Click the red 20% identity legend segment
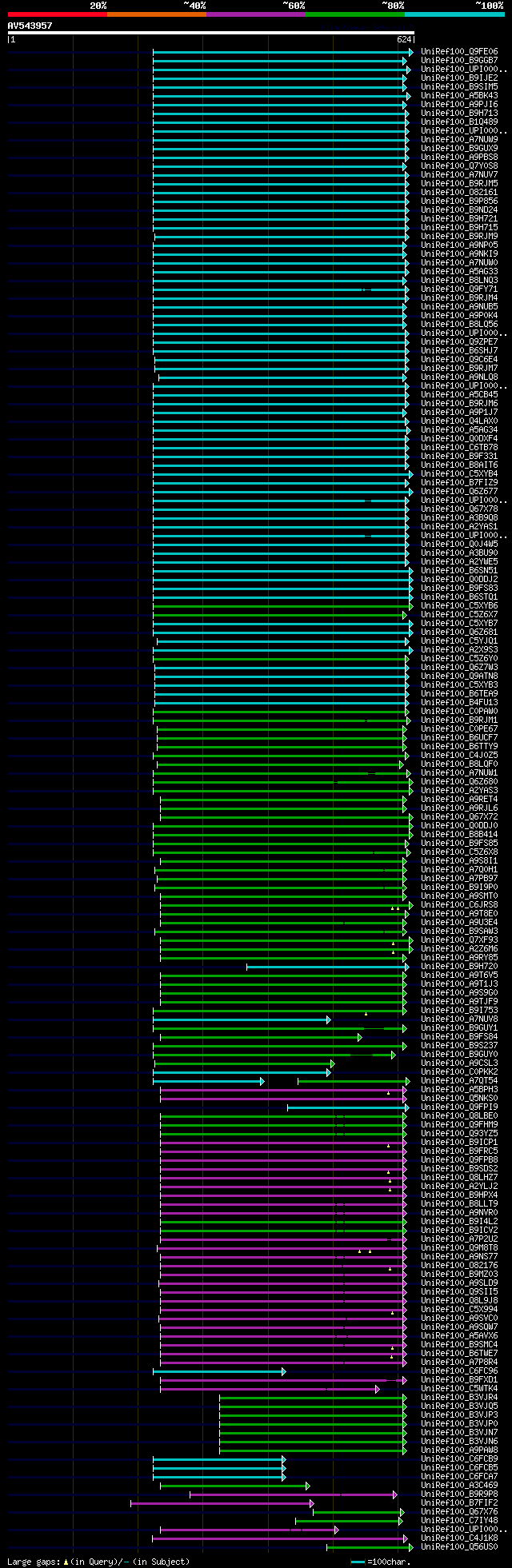The width and height of the screenshot is (512, 1568). [x=57, y=14]
